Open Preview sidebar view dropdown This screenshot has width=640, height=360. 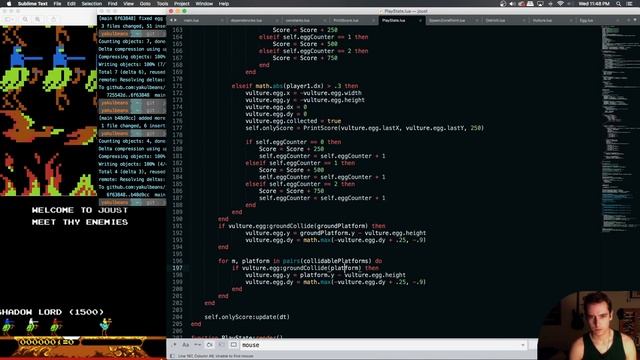point(9,19)
